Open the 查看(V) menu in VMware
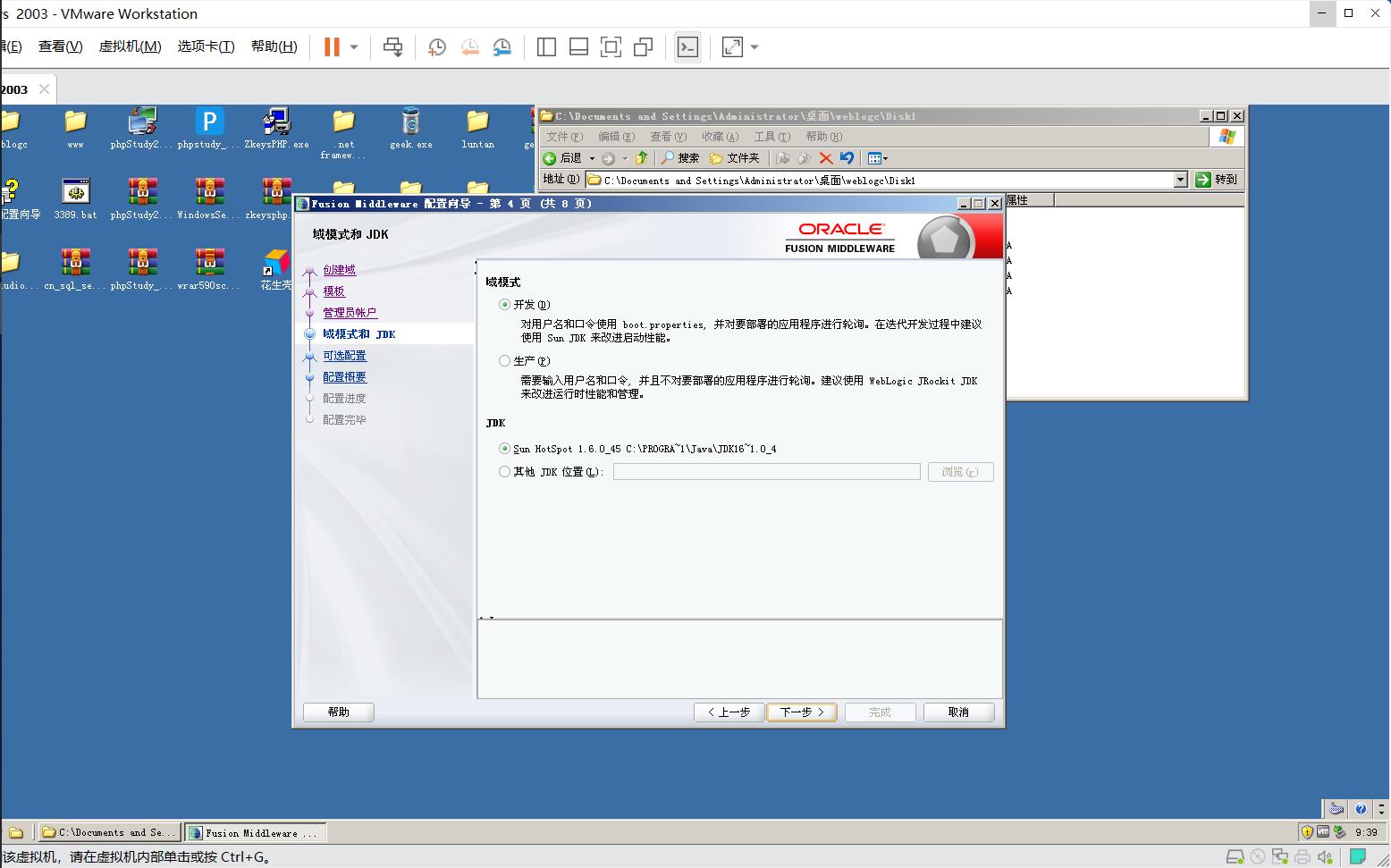Viewport: 1391px width, 868px height. click(60, 46)
